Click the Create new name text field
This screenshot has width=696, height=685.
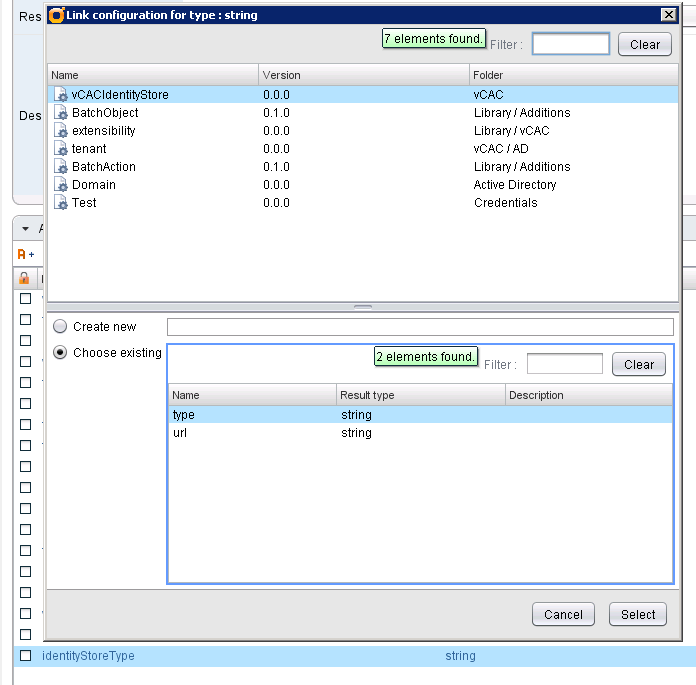(x=420, y=327)
